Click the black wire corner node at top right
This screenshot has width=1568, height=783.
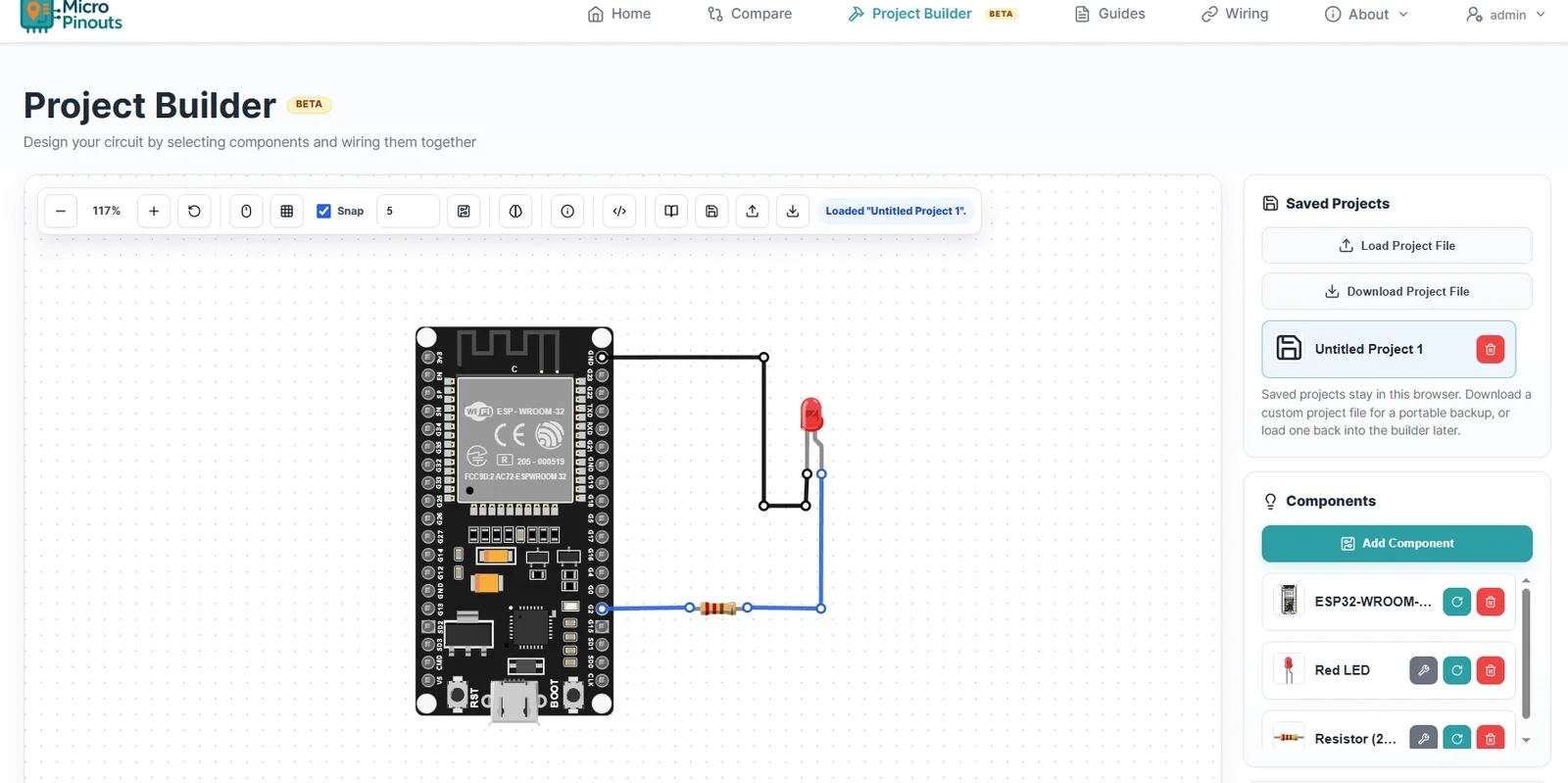coord(764,358)
